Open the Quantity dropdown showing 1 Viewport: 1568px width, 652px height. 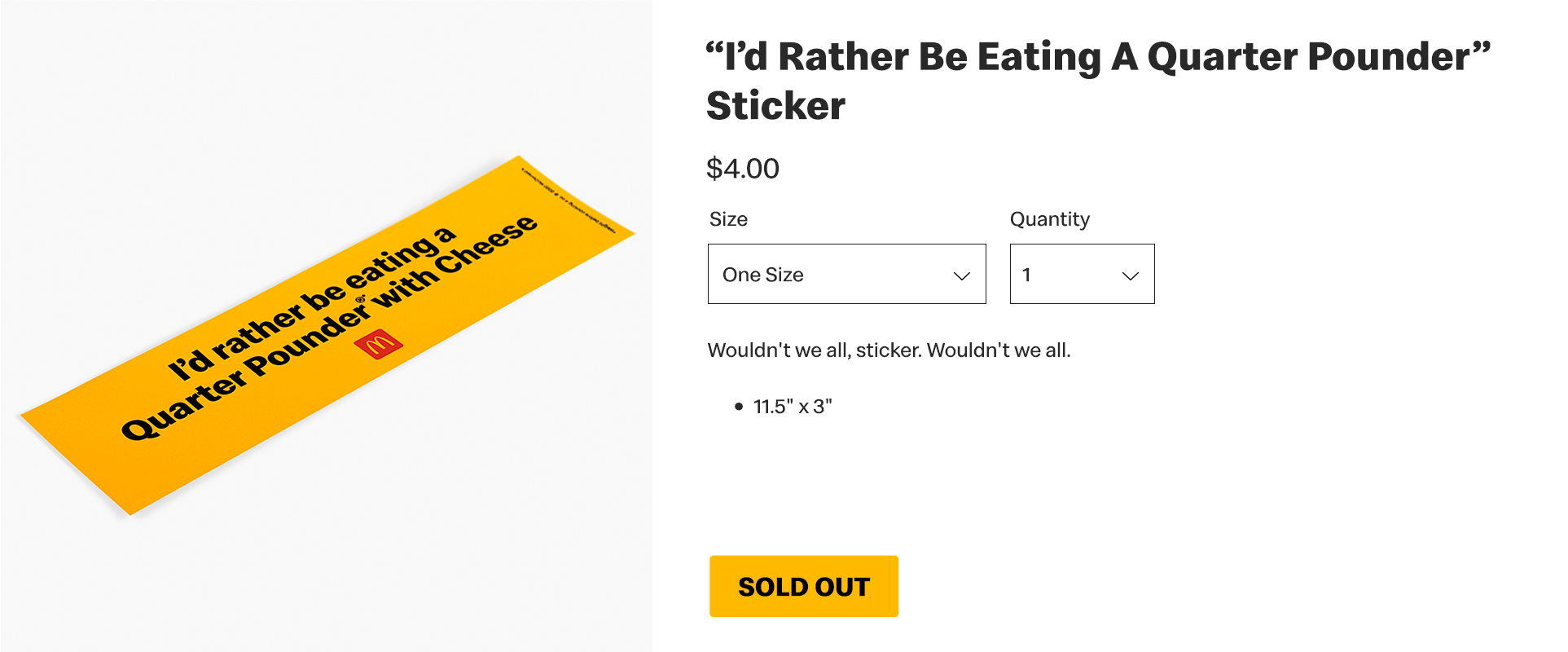[x=1082, y=274]
